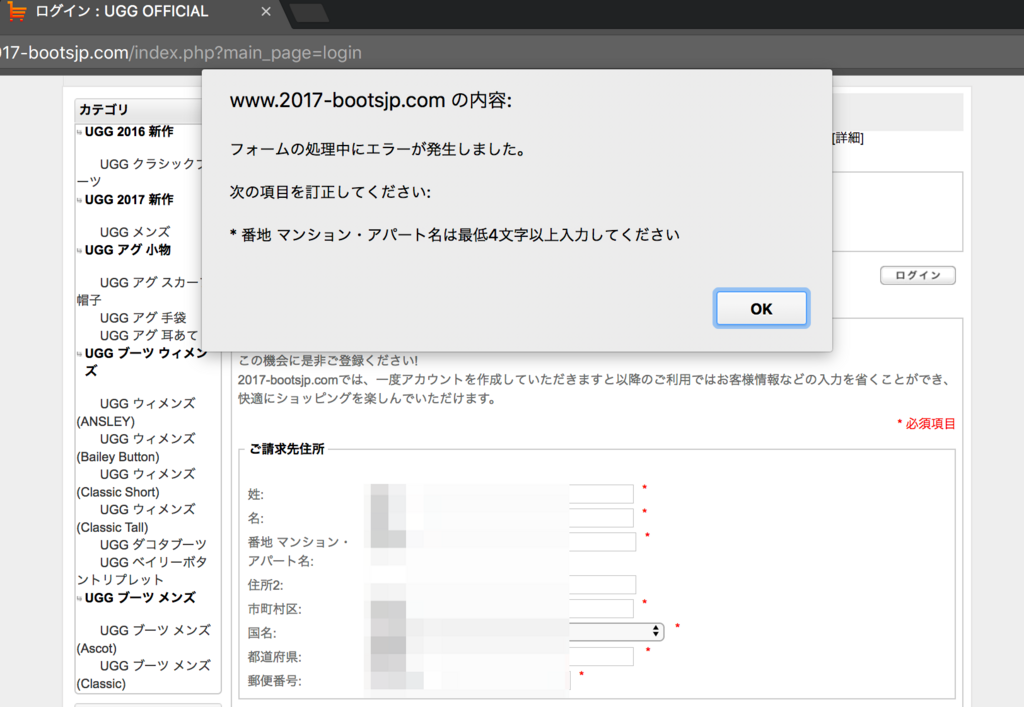The height and width of the screenshot is (707, 1024).
Task: Open the [詳細] link
Action: coord(848,138)
